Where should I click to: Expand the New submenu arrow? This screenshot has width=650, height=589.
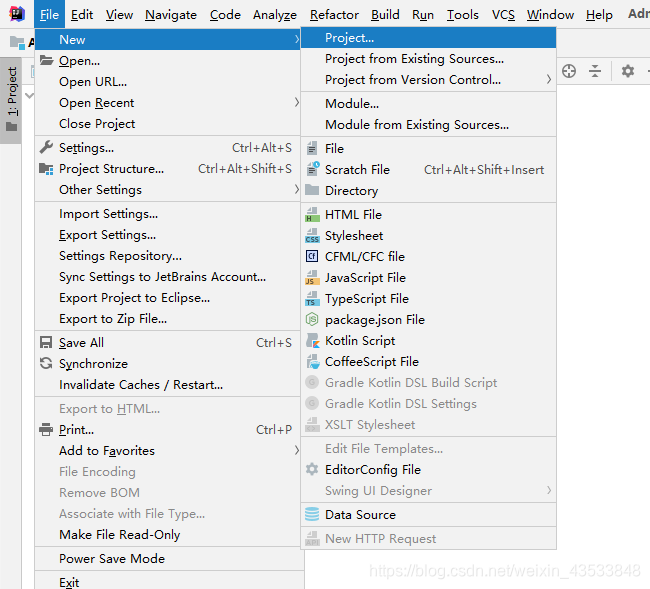coord(297,39)
